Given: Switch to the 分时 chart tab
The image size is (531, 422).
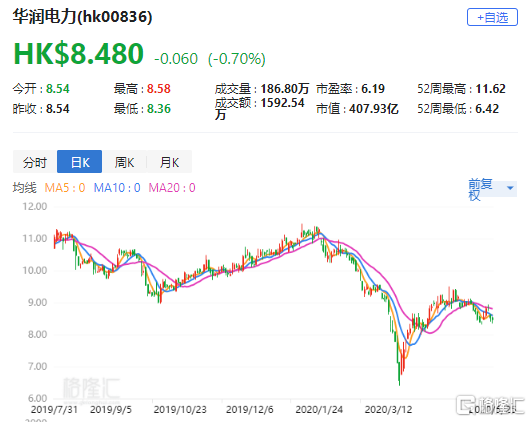Looking at the screenshot, I should 35,162.
